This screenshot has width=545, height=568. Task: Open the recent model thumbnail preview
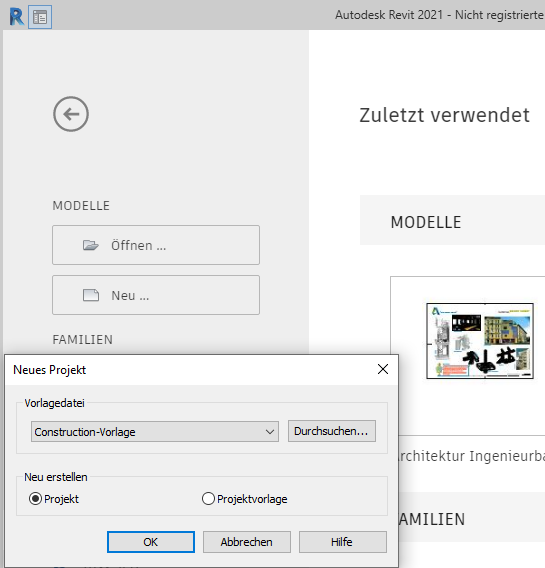click(x=480, y=341)
